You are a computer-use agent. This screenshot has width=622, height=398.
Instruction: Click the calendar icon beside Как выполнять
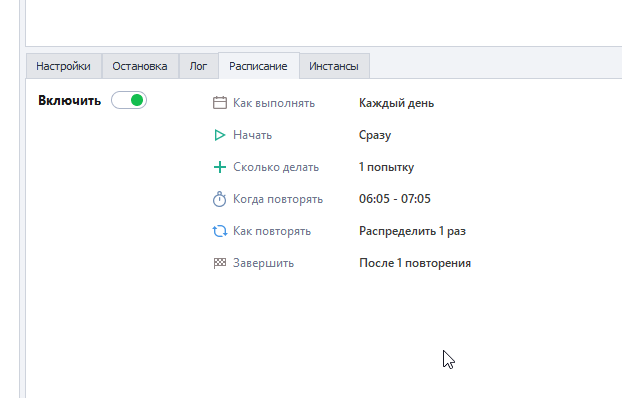(220, 103)
